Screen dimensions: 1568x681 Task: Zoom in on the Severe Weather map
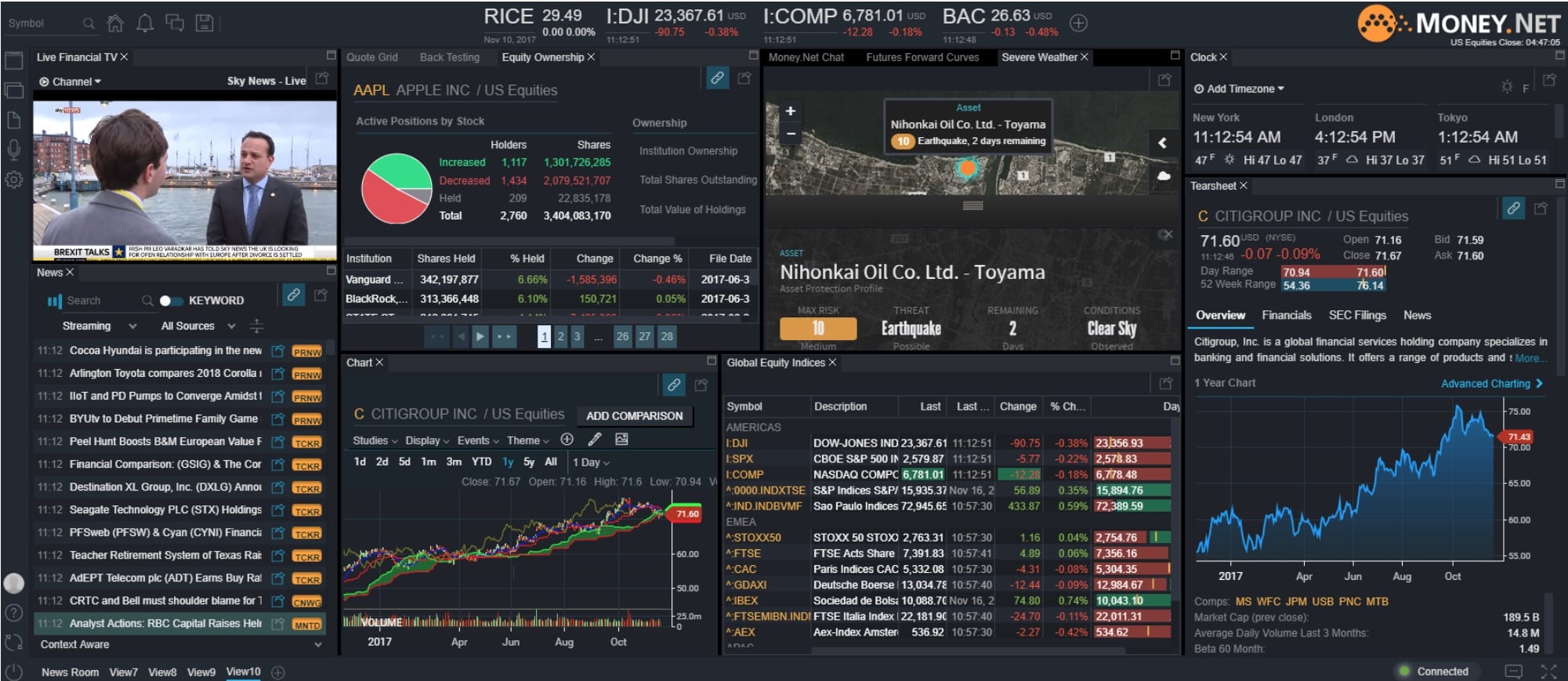(790, 111)
